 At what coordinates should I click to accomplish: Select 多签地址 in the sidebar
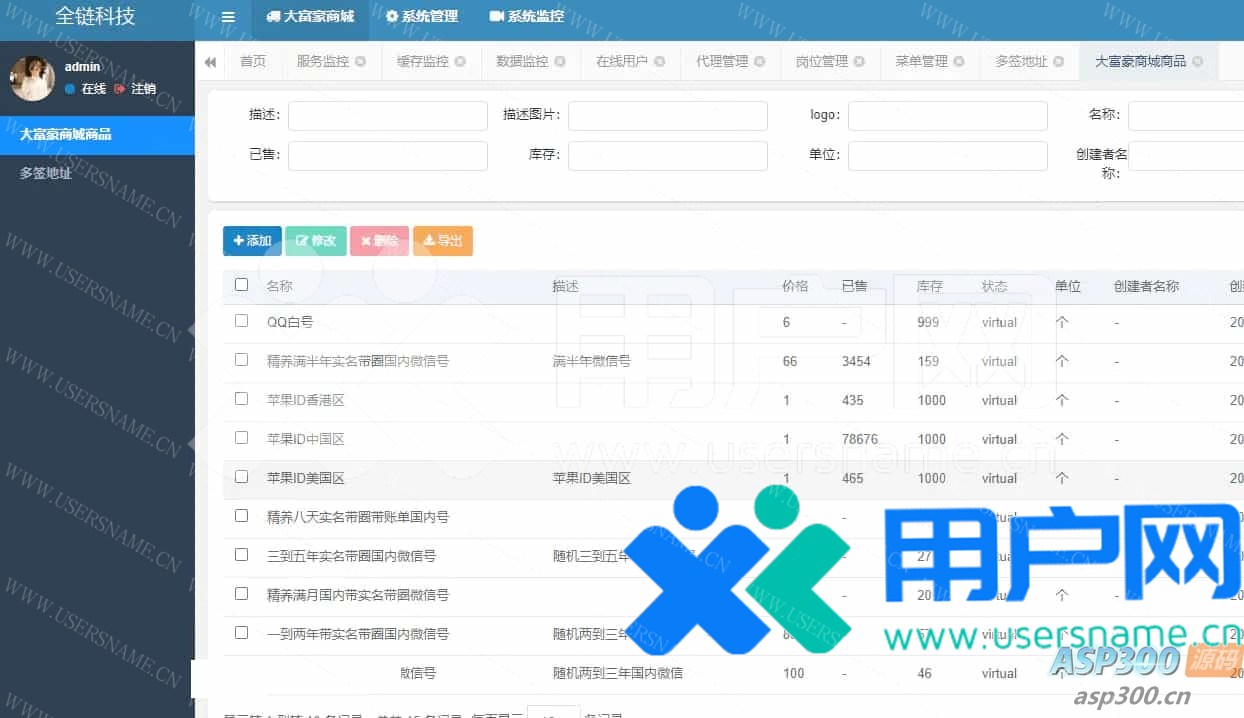pos(46,173)
